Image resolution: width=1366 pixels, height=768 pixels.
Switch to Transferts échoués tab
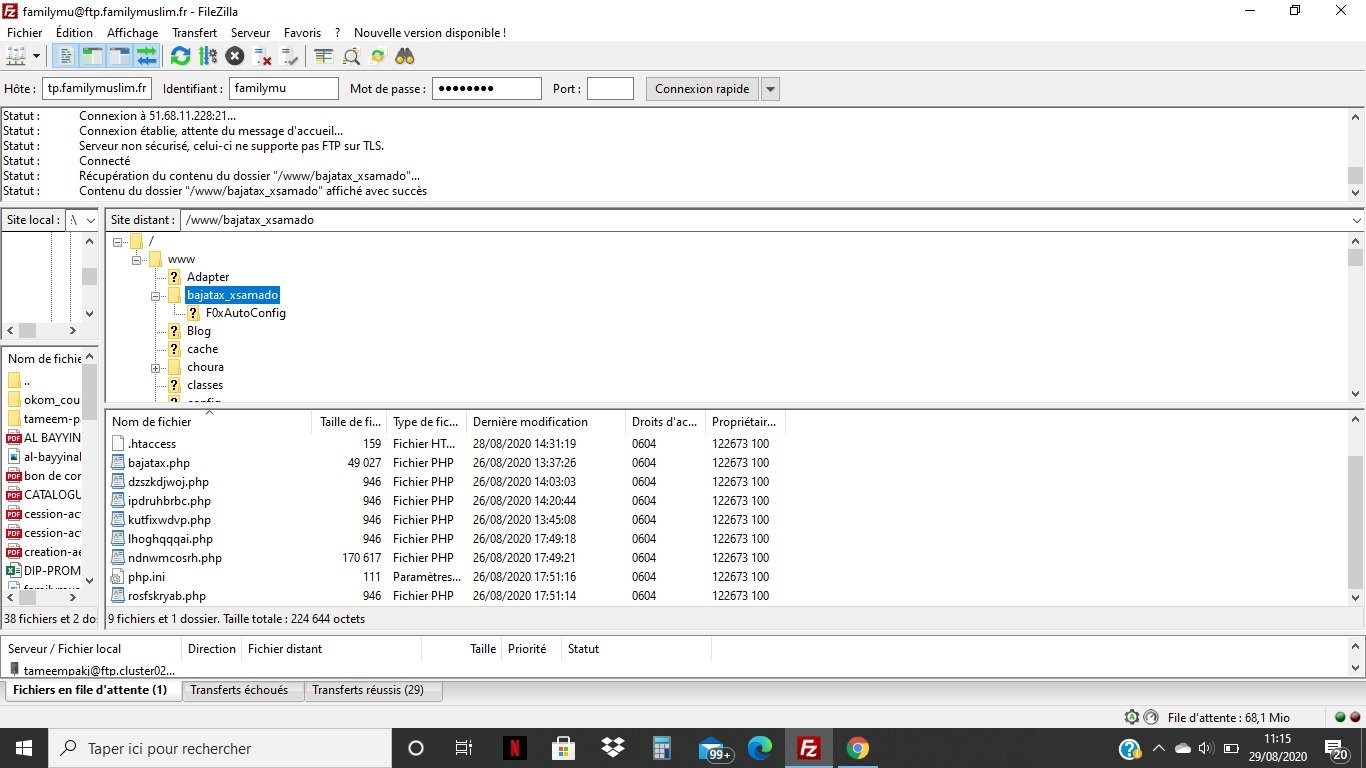click(240, 690)
